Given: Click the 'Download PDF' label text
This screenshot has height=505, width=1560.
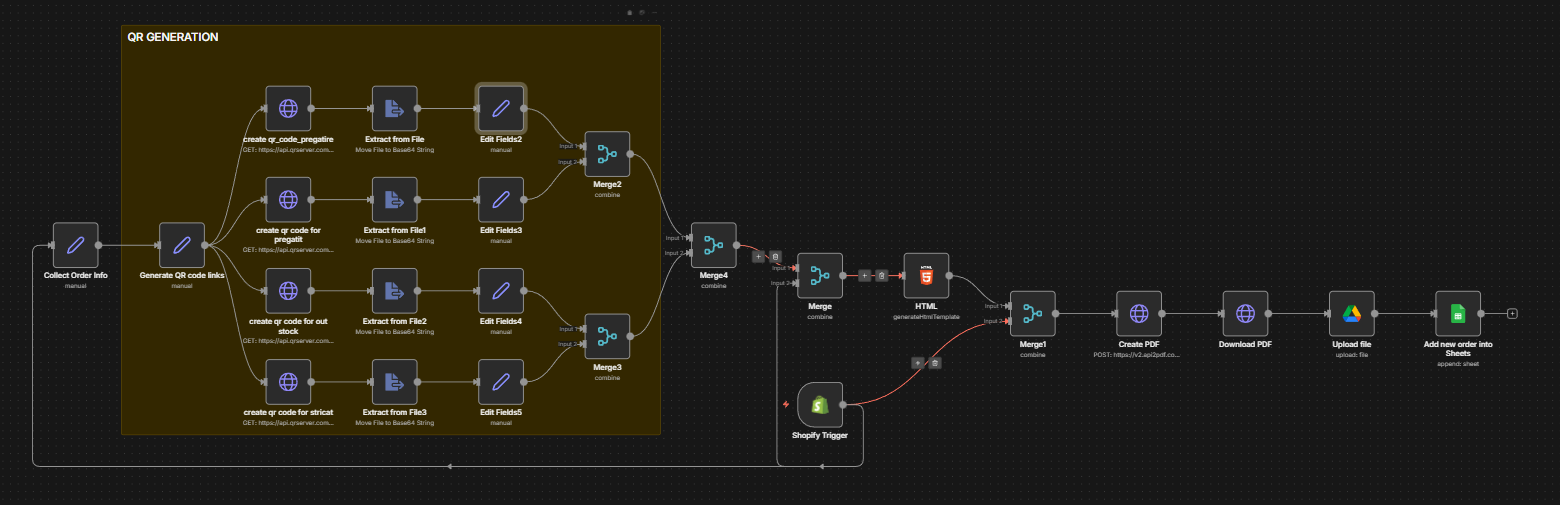Looking at the screenshot, I should pyautogui.click(x=1245, y=345).
